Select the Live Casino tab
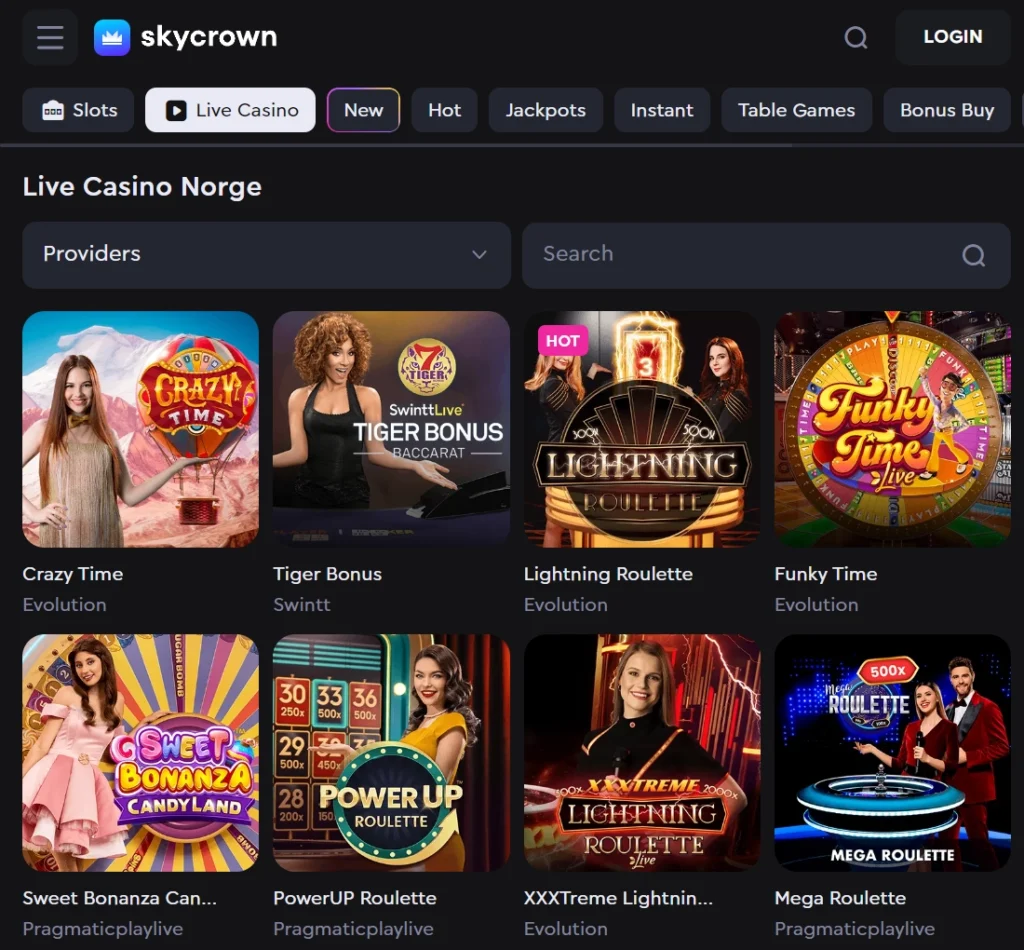The image size is (1024, 950). point(230,110)
